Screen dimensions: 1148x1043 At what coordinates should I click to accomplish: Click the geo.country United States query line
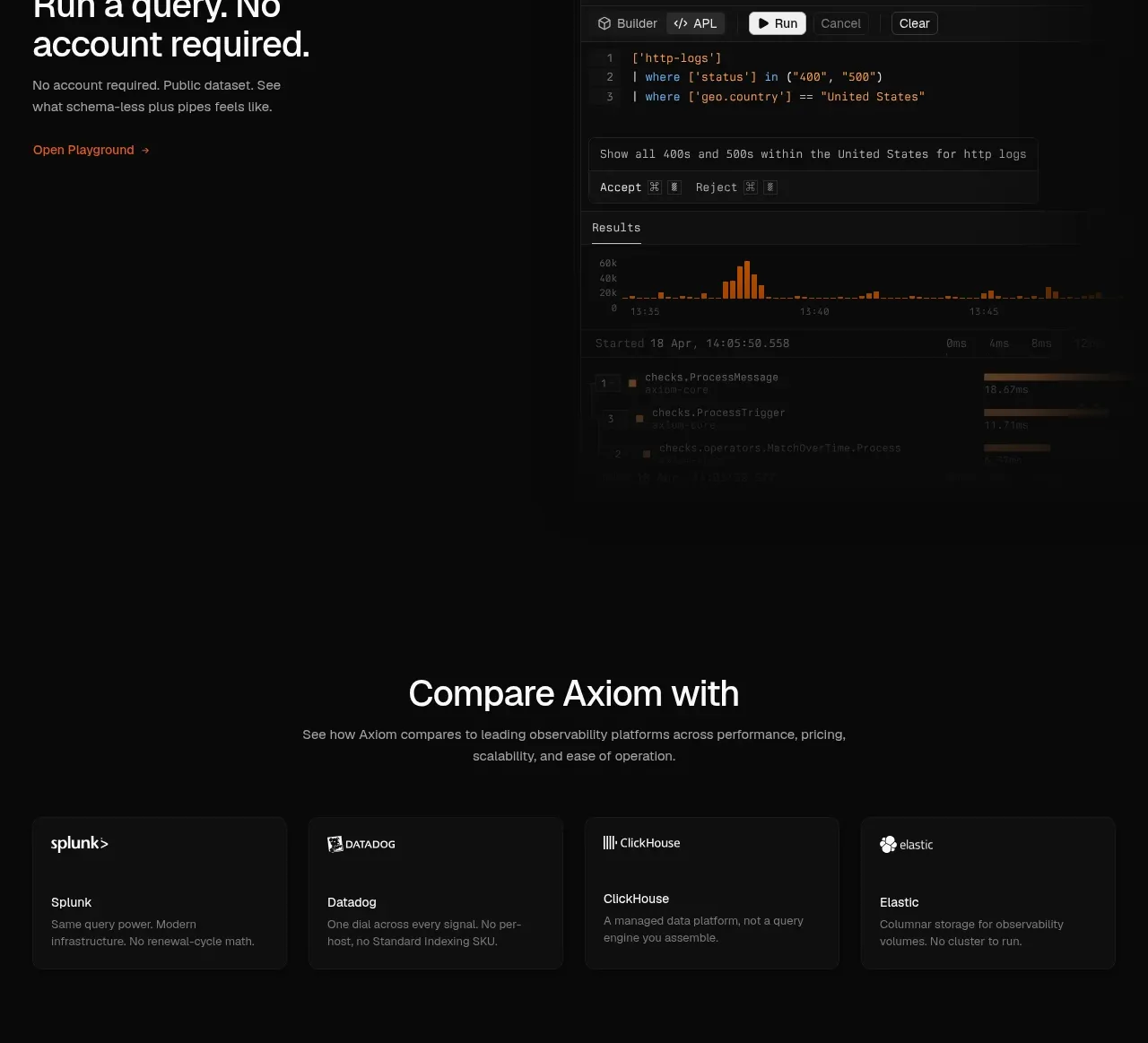coord(778,97)
